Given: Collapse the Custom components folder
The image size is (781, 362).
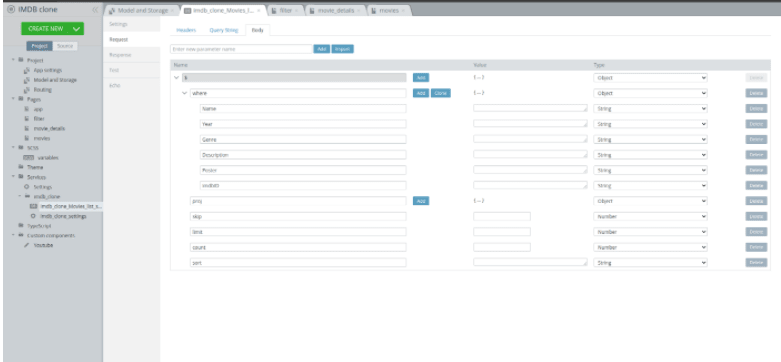Looking at the screenshot, I should 13,236.
